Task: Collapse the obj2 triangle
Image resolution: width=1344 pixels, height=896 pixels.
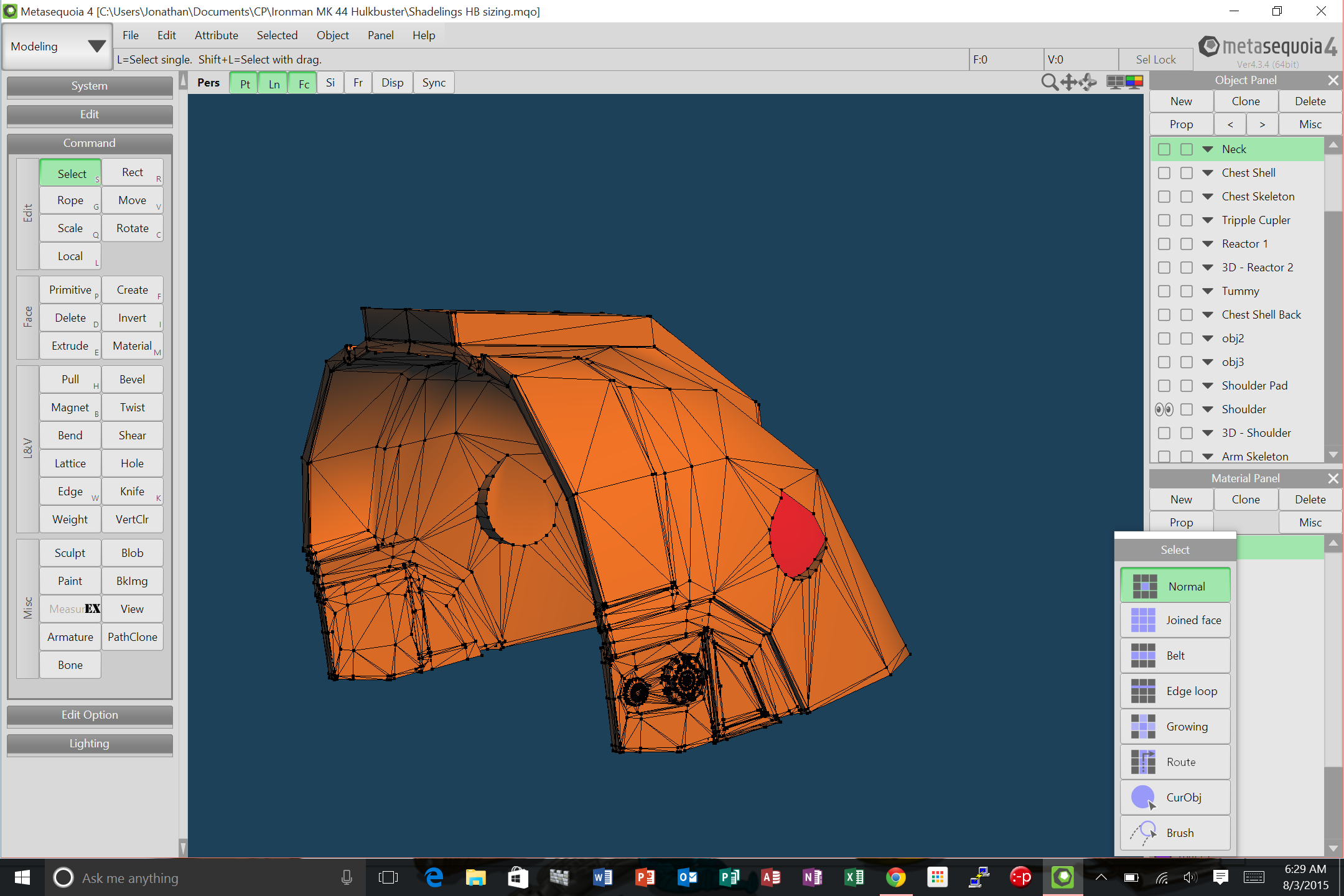Action: 1208,338
